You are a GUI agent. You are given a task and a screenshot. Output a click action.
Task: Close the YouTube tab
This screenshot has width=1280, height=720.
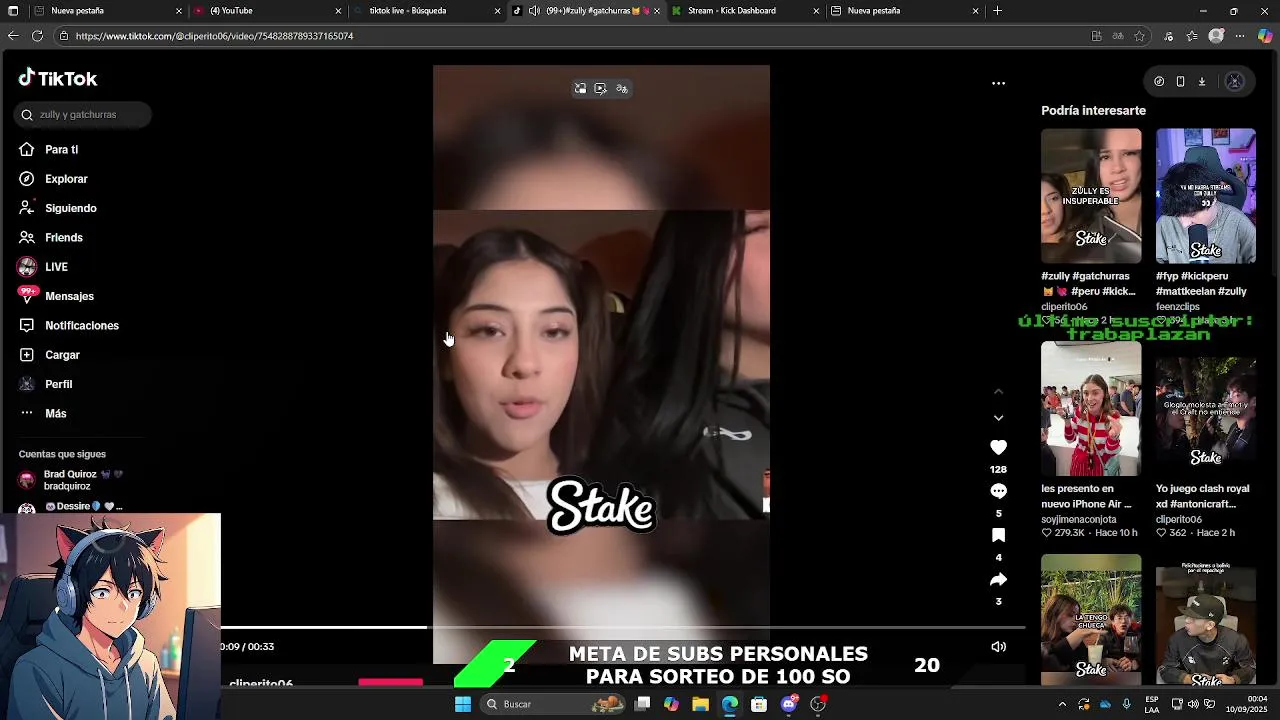pos(338,11)
